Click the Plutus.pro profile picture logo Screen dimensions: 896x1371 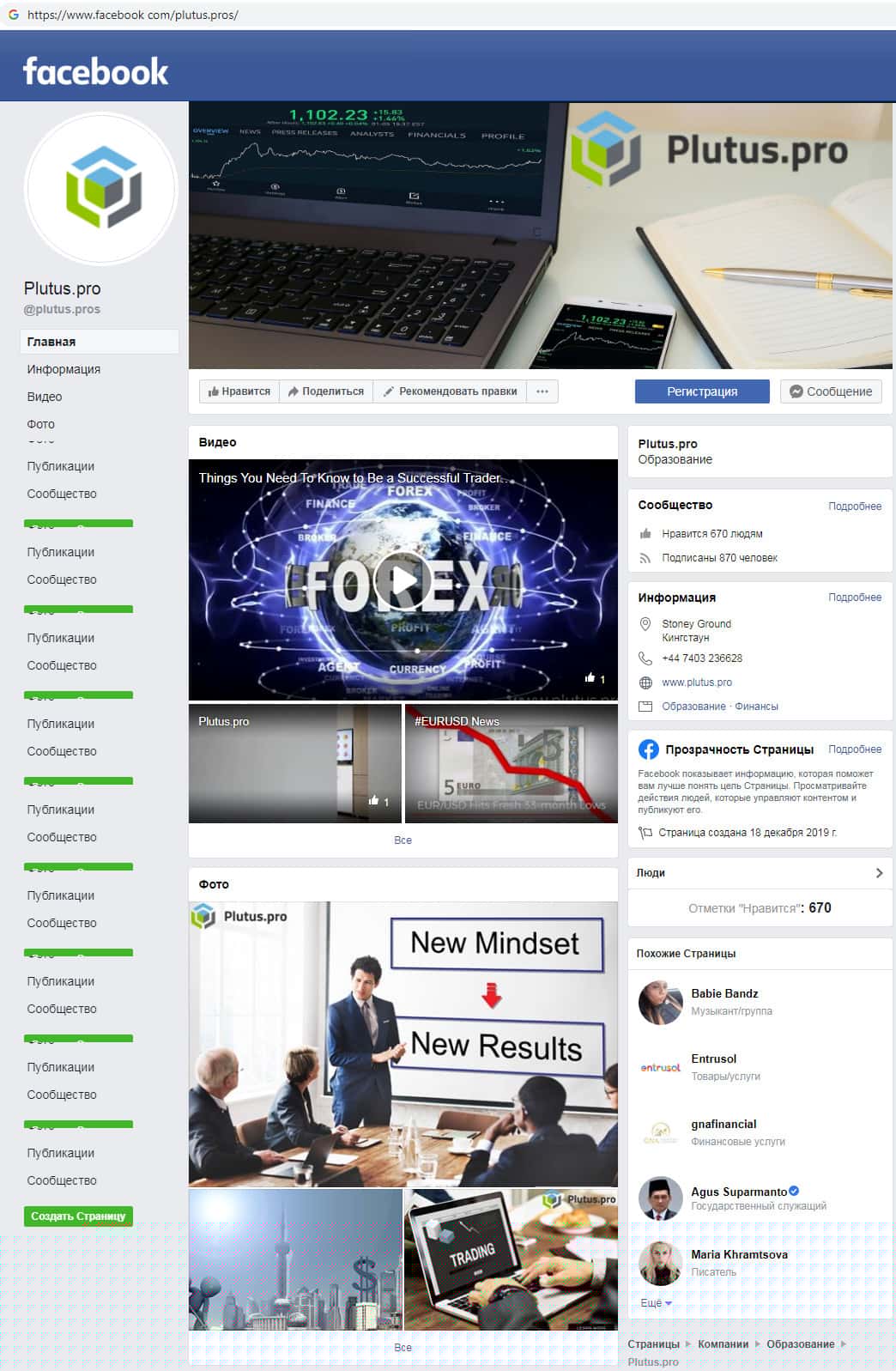101,187
